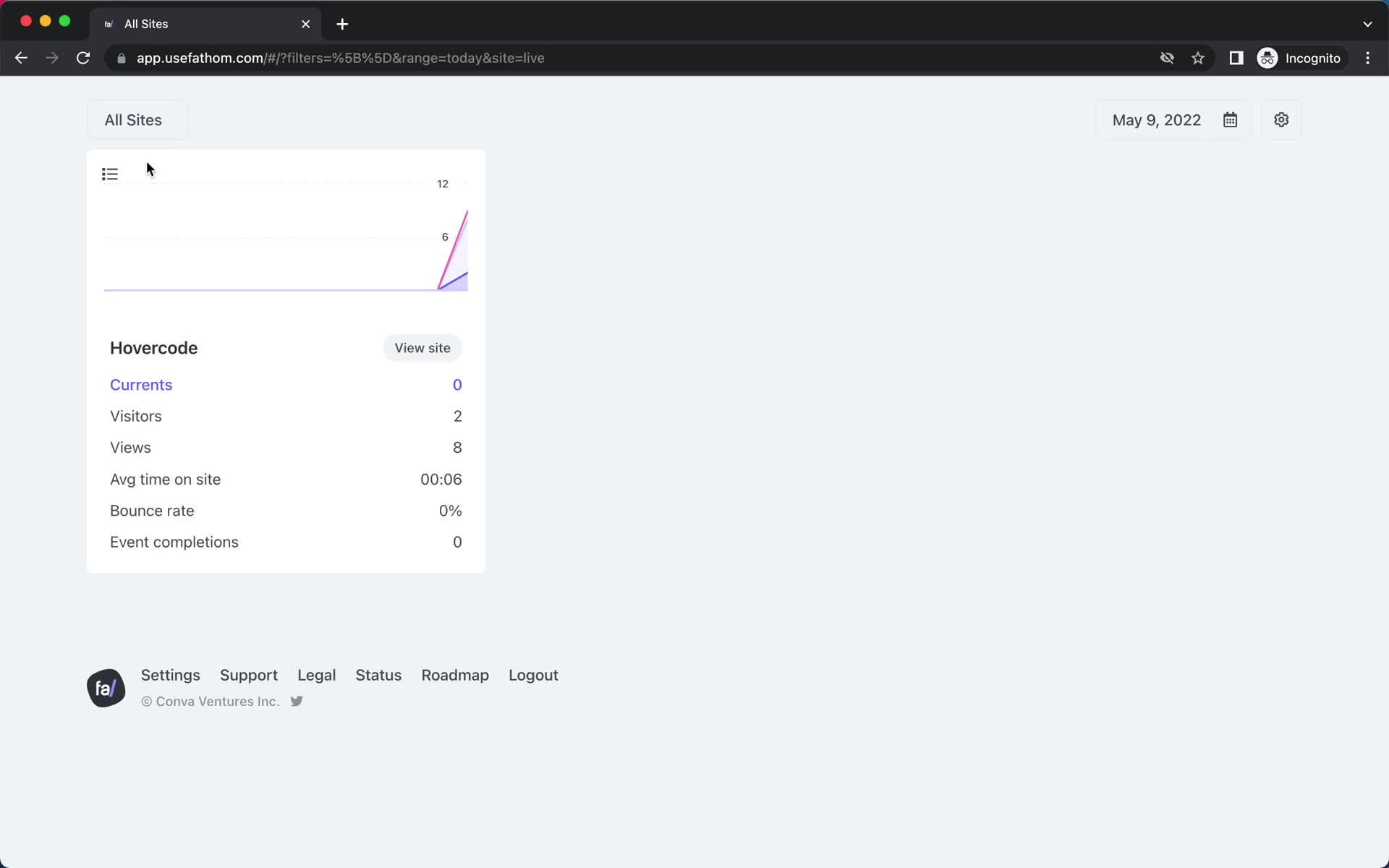Click the Hovercode site title
This screenshot has width=1389, height=868.
pyautogui.click(x=153, y=348)
